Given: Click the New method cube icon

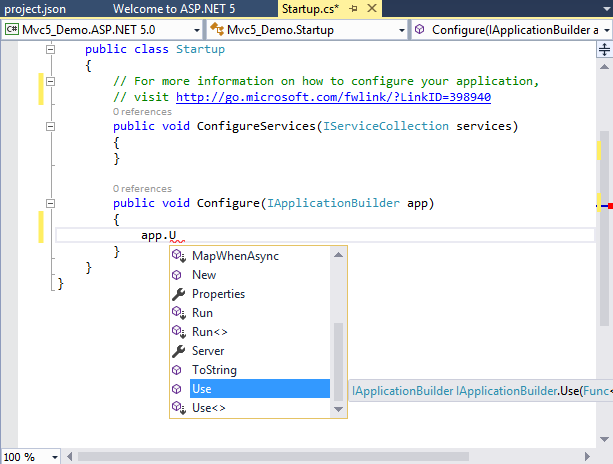Looking at the screenshot, I should click(177, 275).
